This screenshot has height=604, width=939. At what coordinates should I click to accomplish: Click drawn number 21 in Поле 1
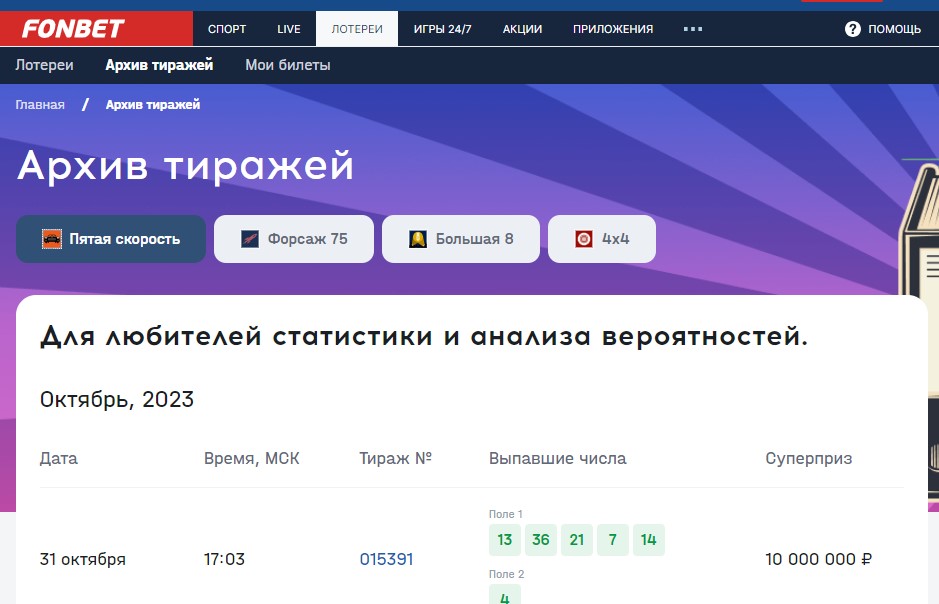tap(577, 540)
